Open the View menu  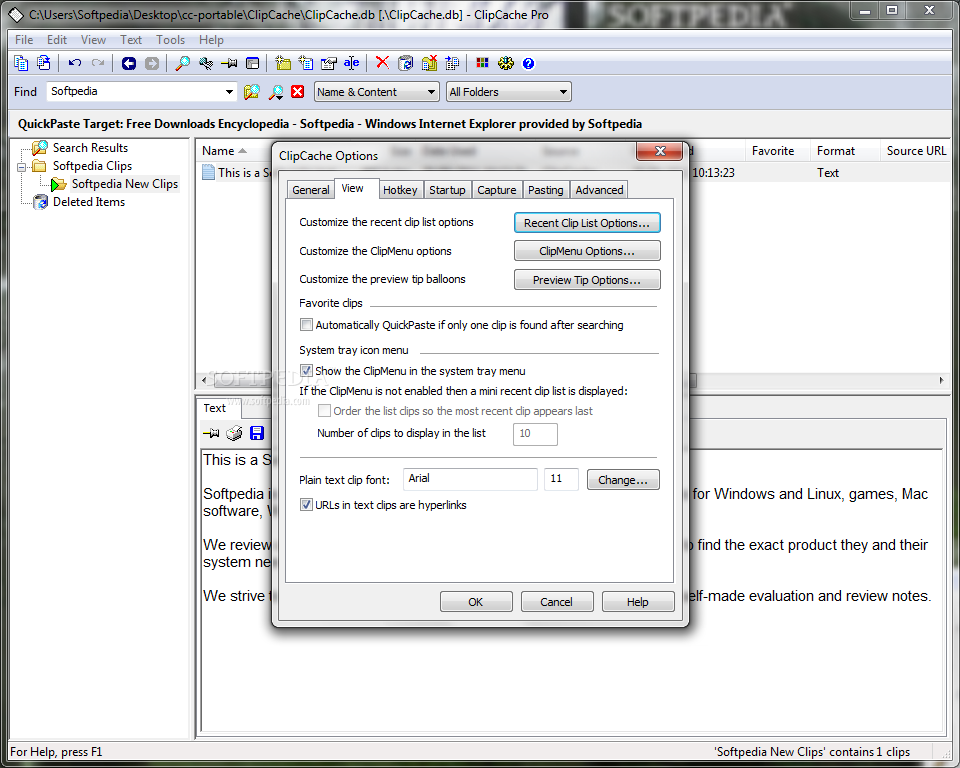(x=93, y=40)
